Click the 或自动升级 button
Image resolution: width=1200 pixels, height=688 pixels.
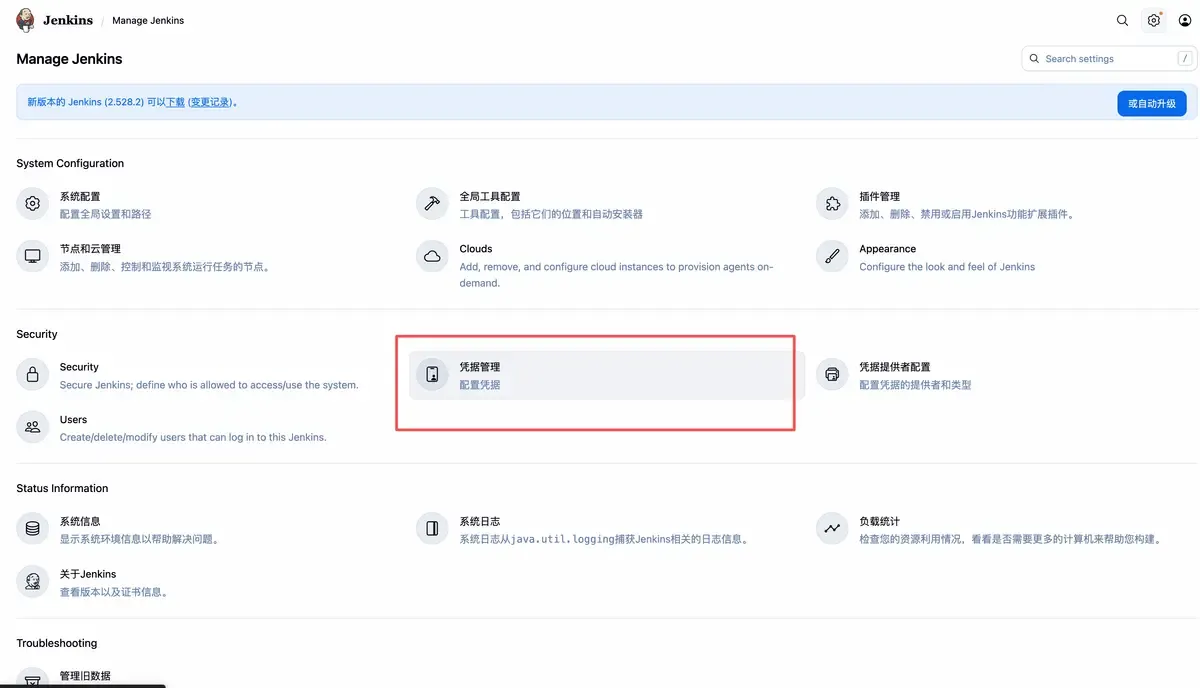[1151, 103]
